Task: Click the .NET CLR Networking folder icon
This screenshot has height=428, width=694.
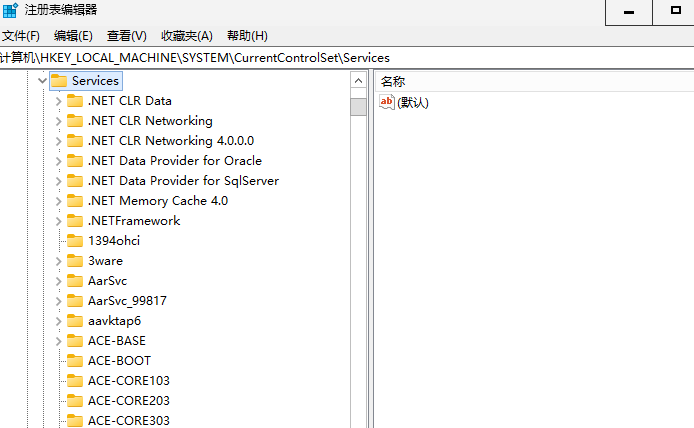Action: point(75,121)
